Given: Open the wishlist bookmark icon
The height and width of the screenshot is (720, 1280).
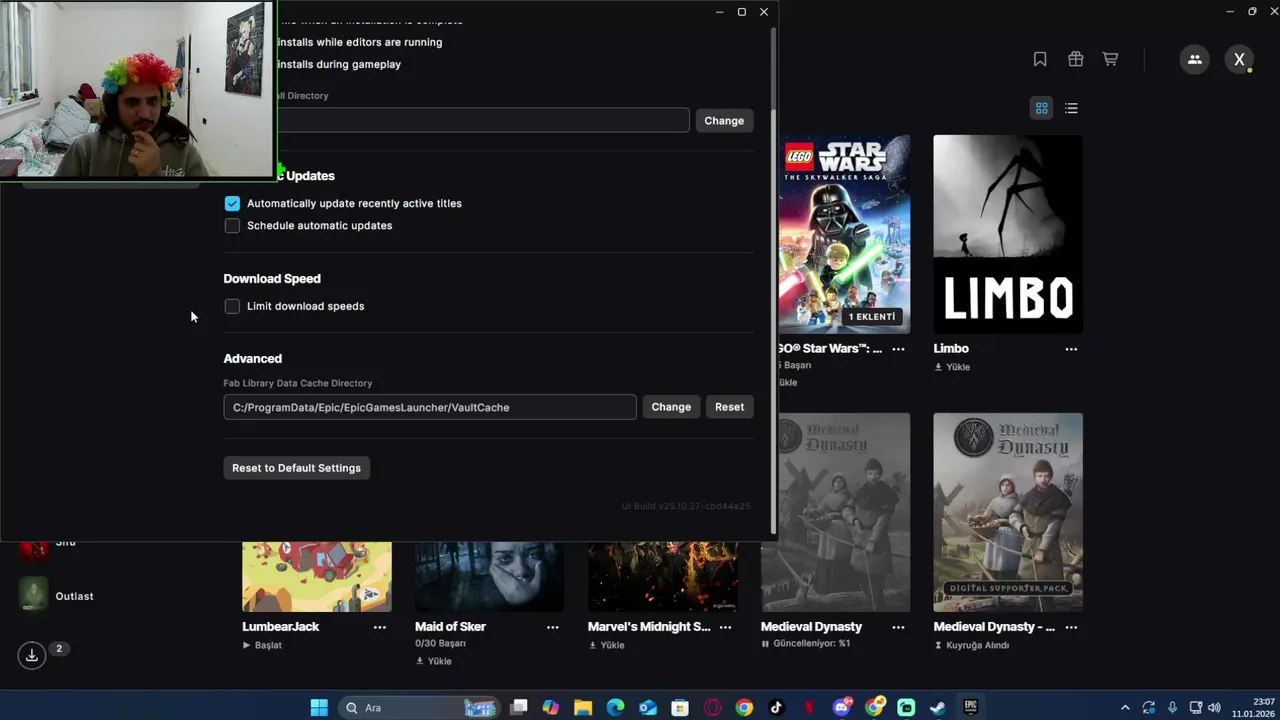Looking at the screenshot, I should (1040, 59).
